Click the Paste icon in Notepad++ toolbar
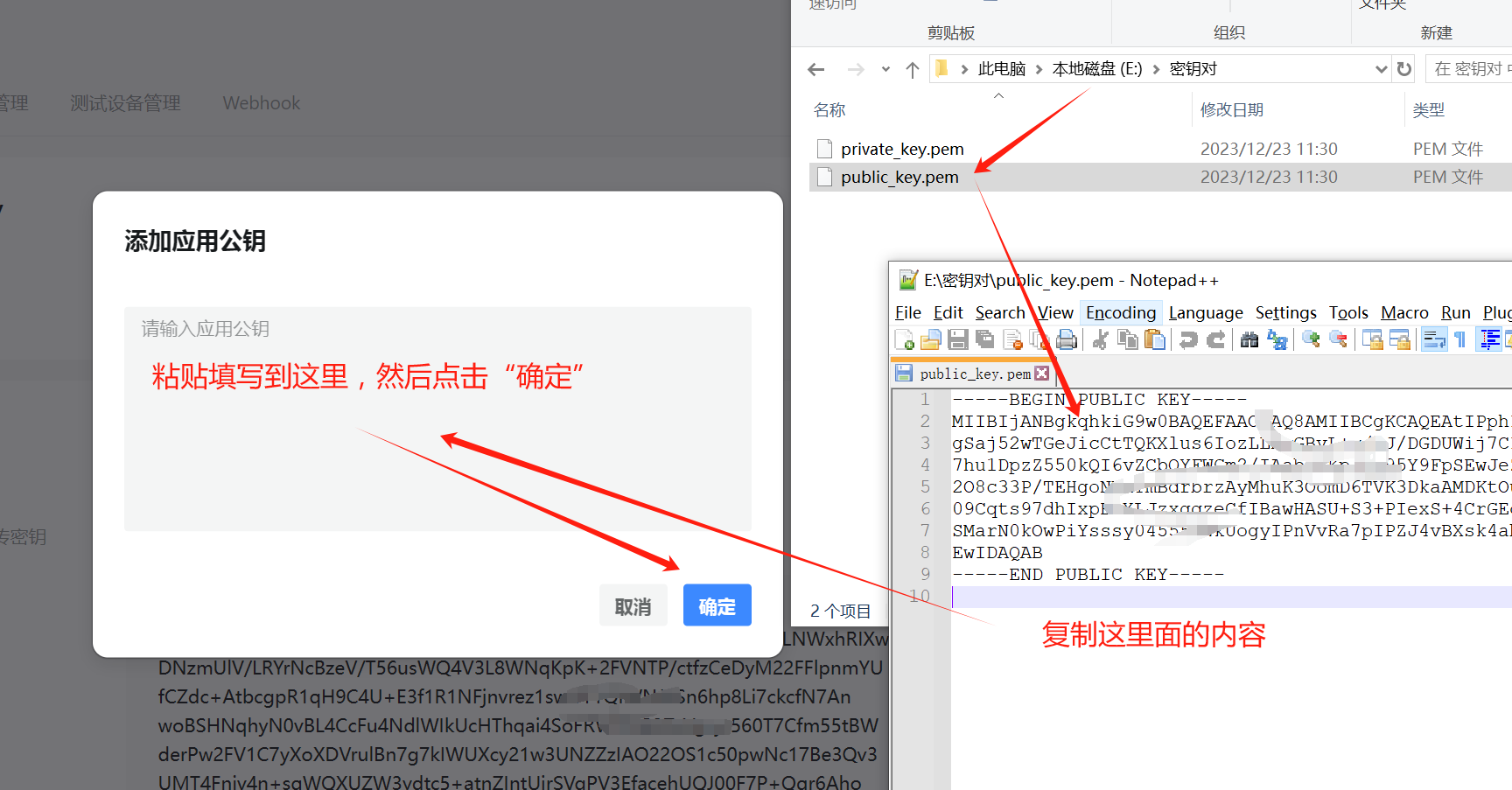 (1155, 339)
